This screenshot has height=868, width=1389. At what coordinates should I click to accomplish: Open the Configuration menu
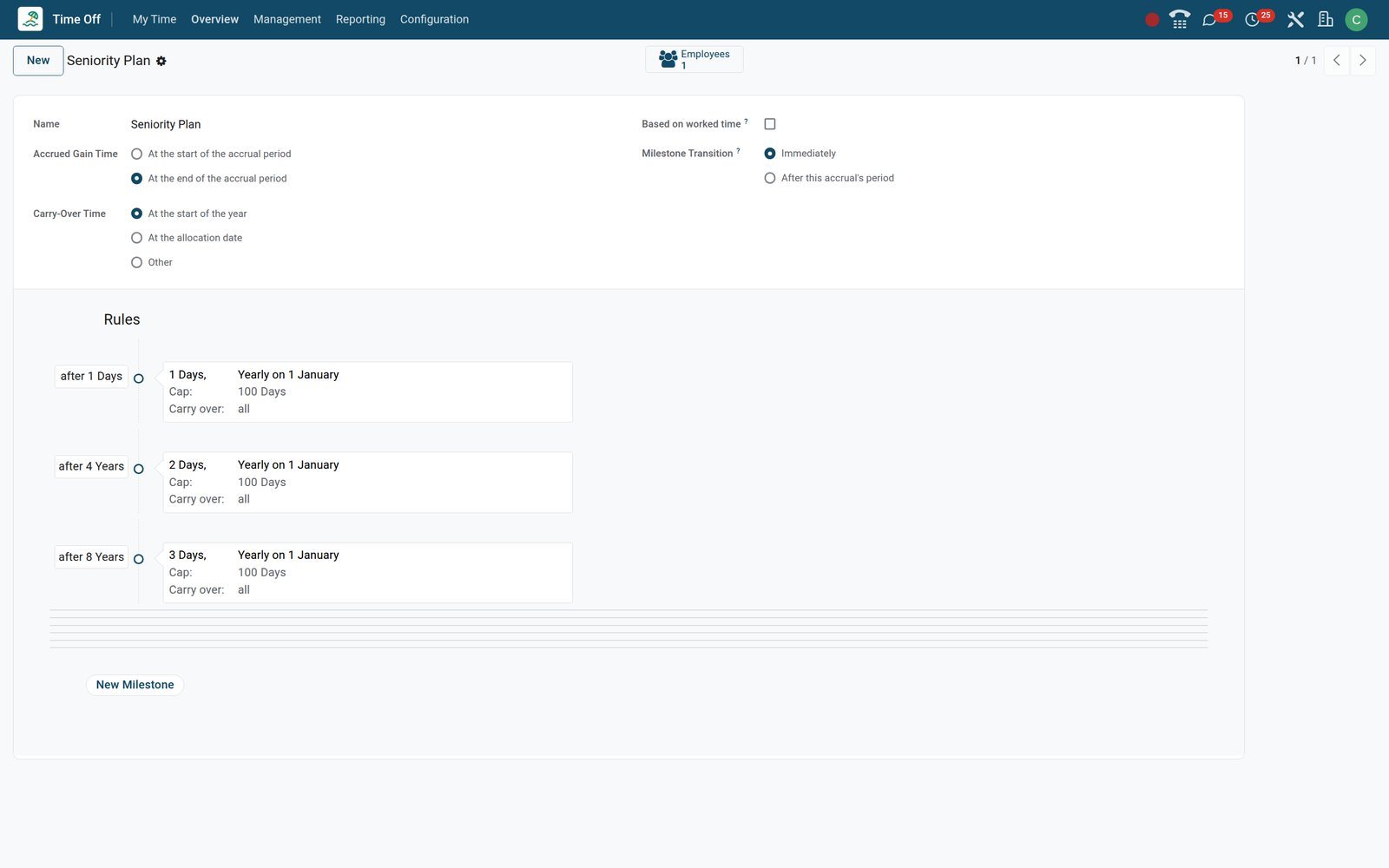tap(434, 19)
